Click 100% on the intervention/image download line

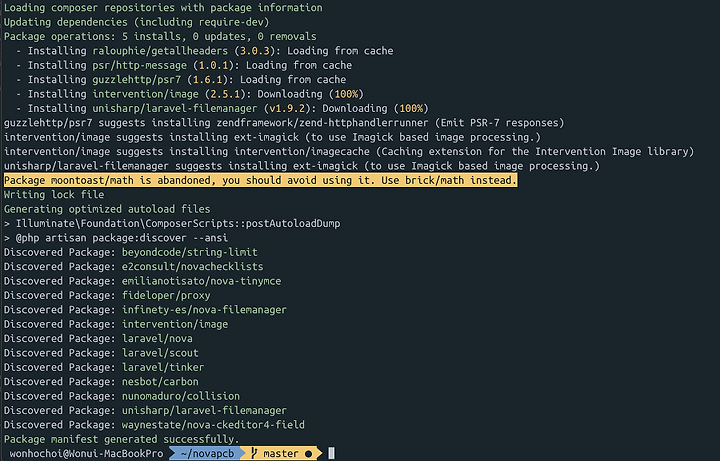click(346, 94)
